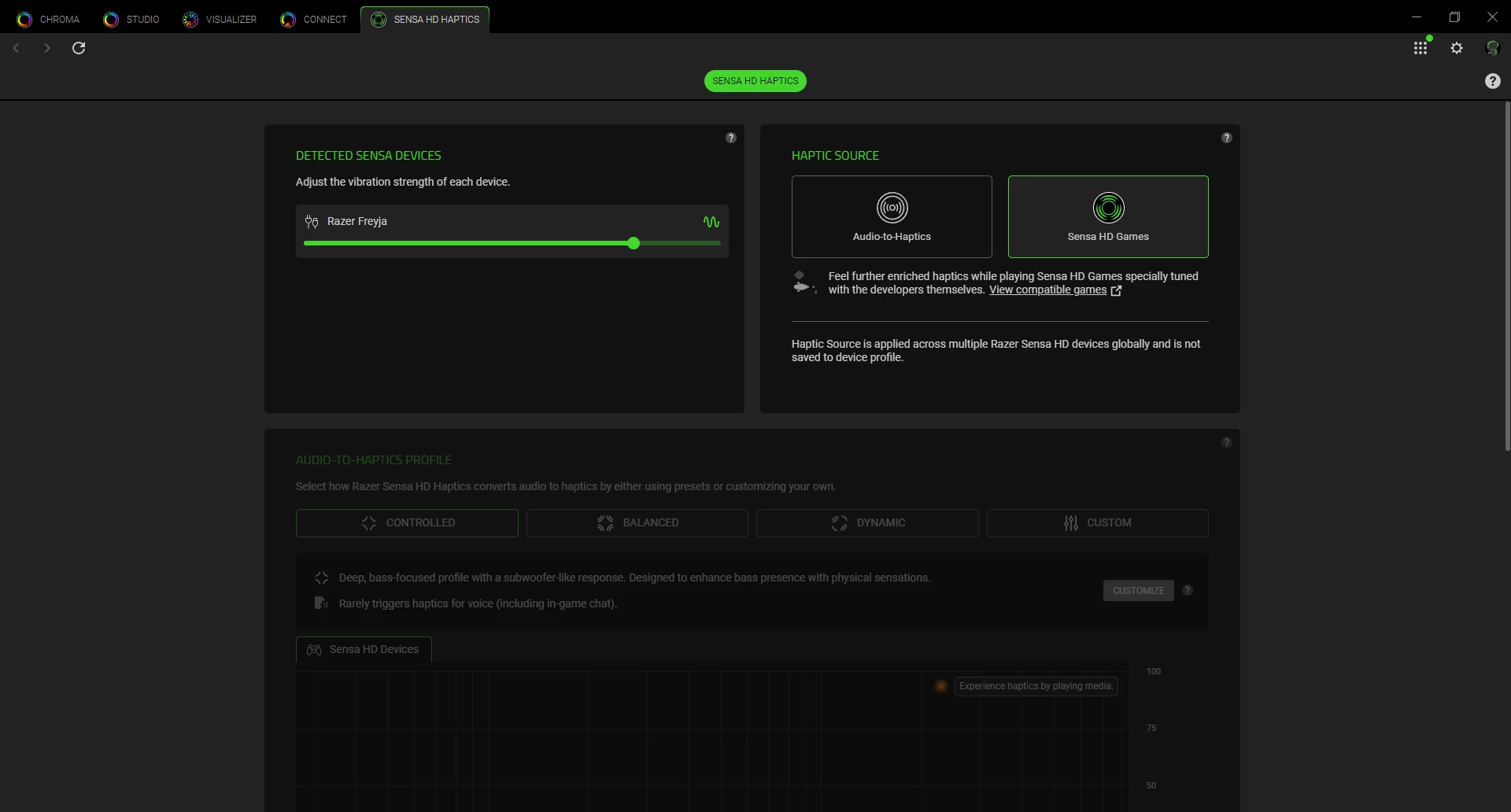Click 'Experience haptics by playing media.' label

pos(1036,687)
